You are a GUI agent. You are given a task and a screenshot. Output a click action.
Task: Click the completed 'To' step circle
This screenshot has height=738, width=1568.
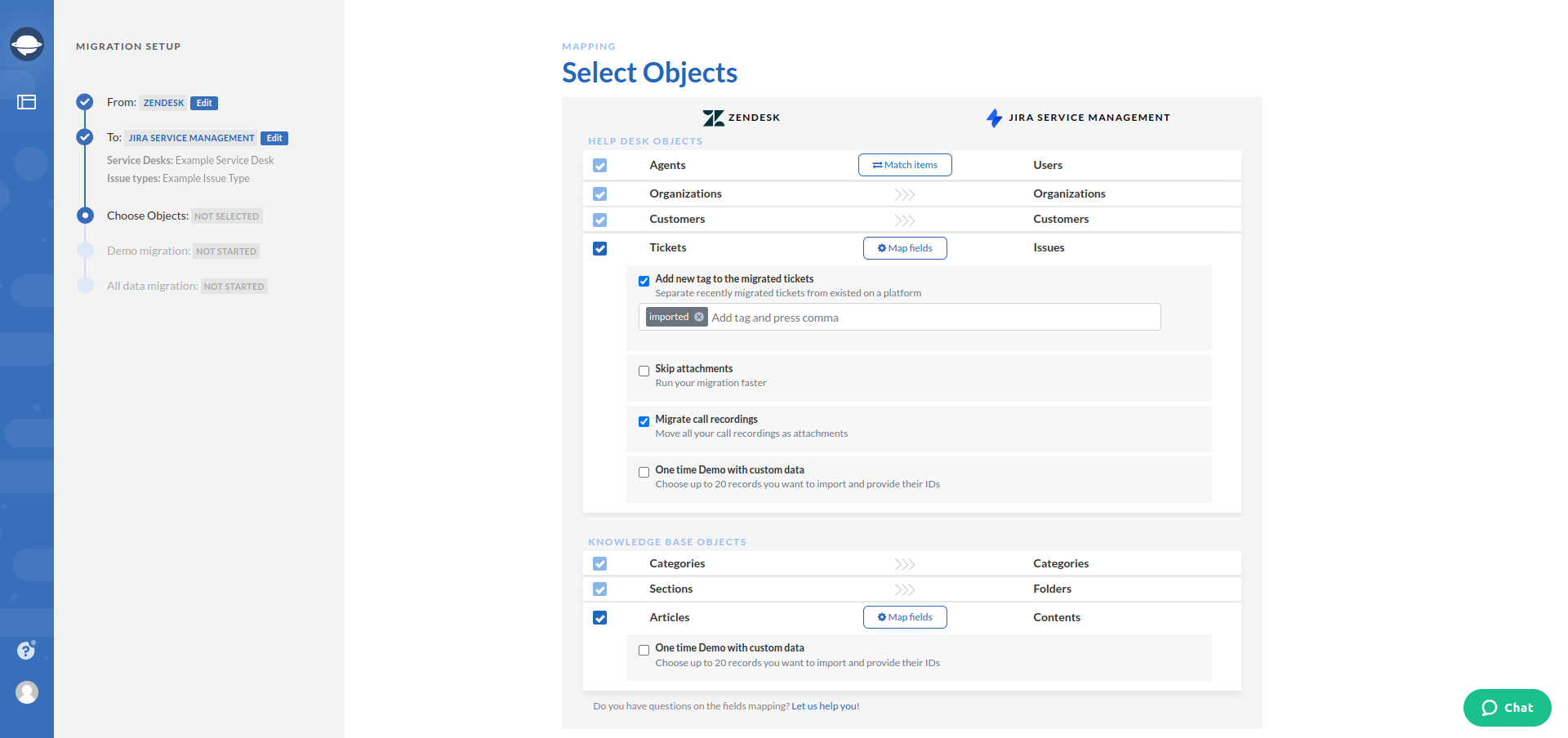[85, 137]
